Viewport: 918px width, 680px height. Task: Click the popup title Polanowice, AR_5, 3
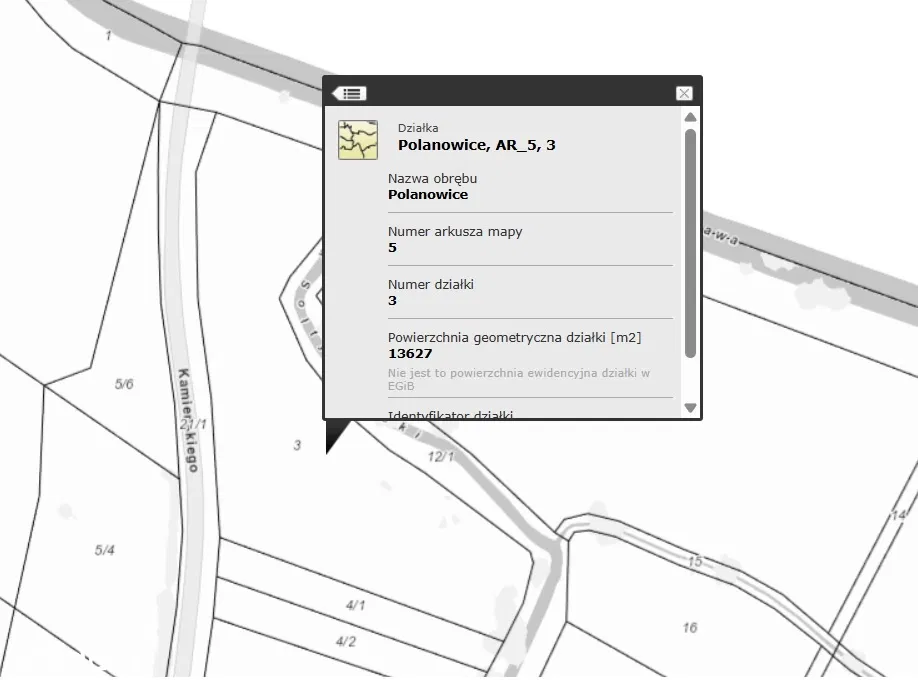coord(476,145)
